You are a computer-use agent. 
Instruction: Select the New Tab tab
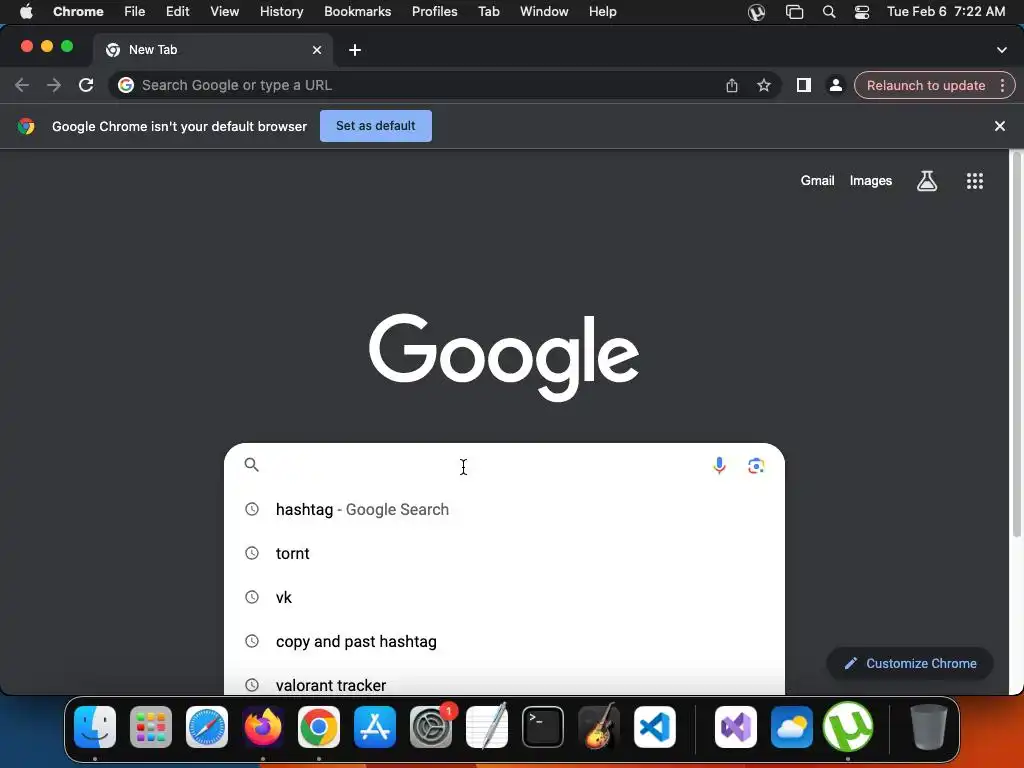click(212, 50)
